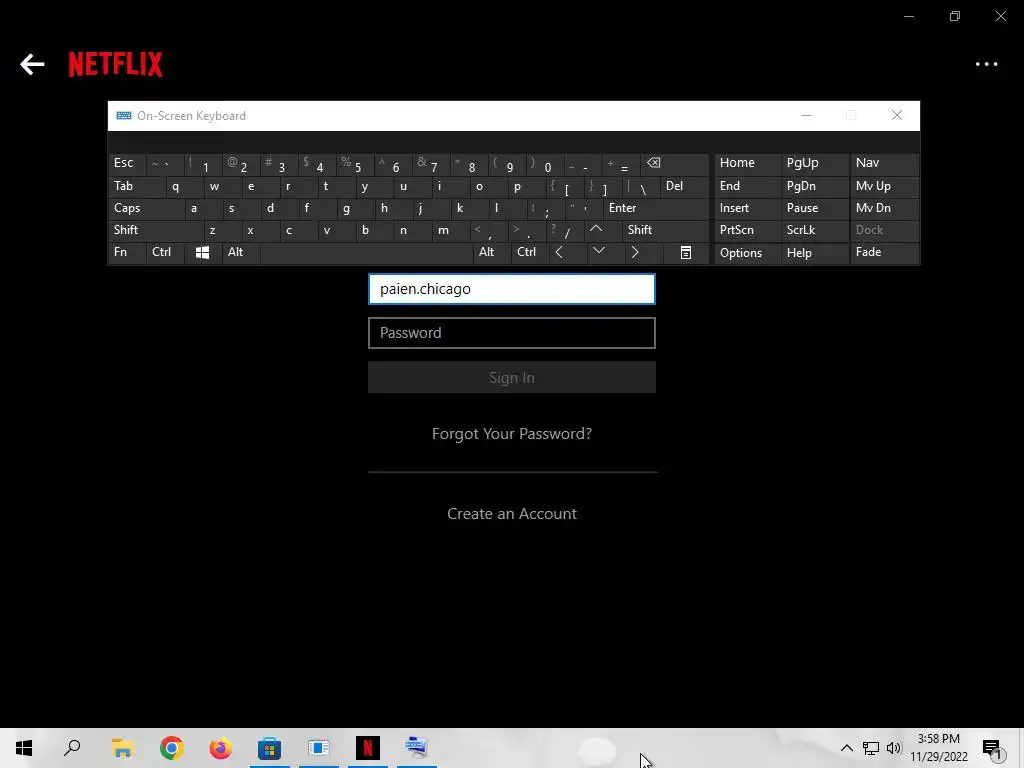Tap the context menu key on keyboard
This screenshot has height=768, width=1024.
[x=686, y=253]
